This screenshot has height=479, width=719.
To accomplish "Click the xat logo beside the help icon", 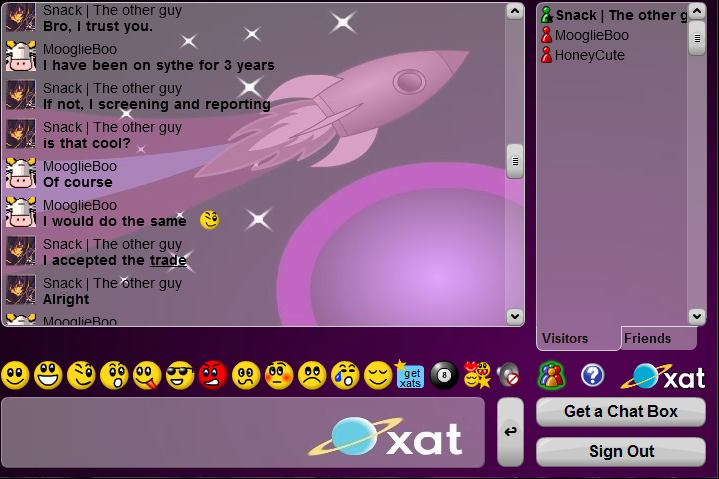I will 663,376.
